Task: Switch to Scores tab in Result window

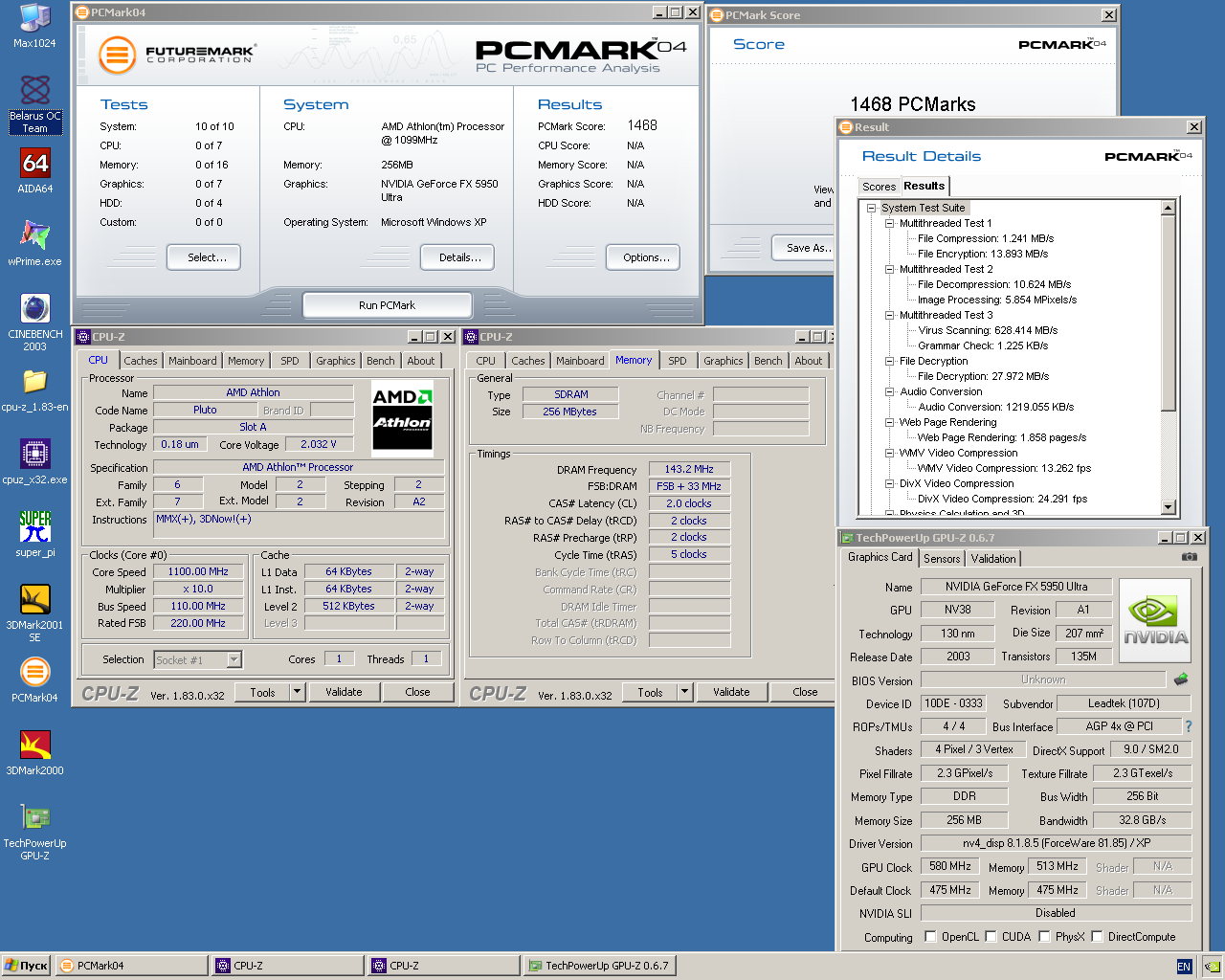Action: [x=879, y=187]
